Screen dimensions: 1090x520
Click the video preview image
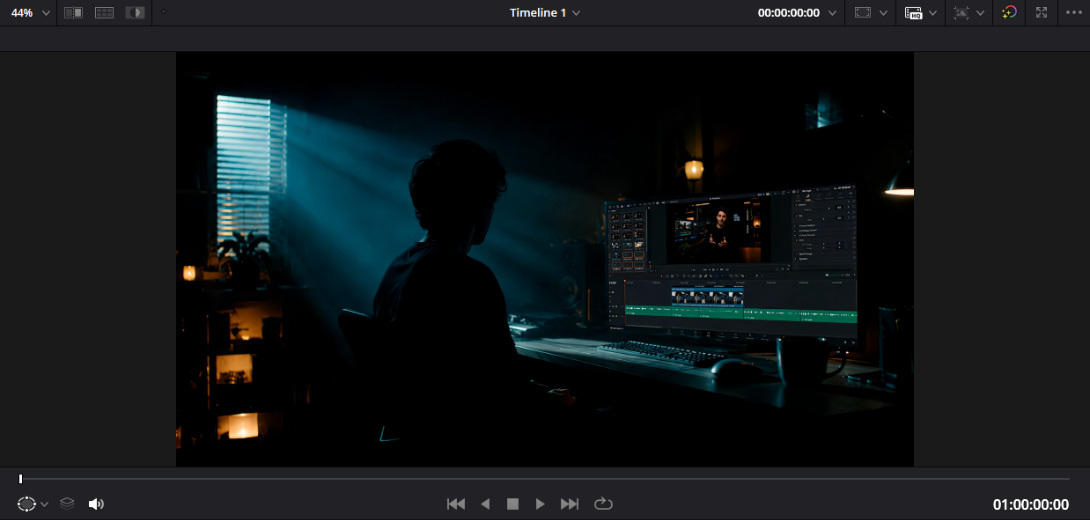(x=545, y=259)
